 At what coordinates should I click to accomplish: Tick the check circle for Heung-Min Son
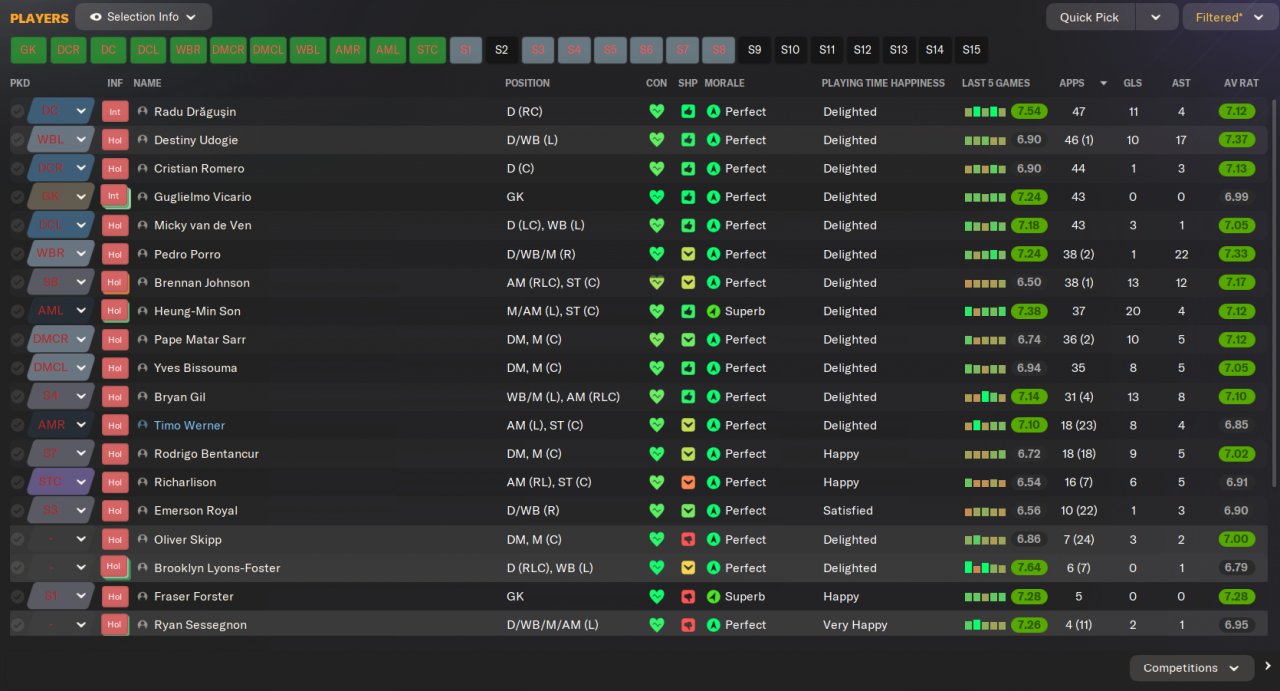tap(17, 311)
